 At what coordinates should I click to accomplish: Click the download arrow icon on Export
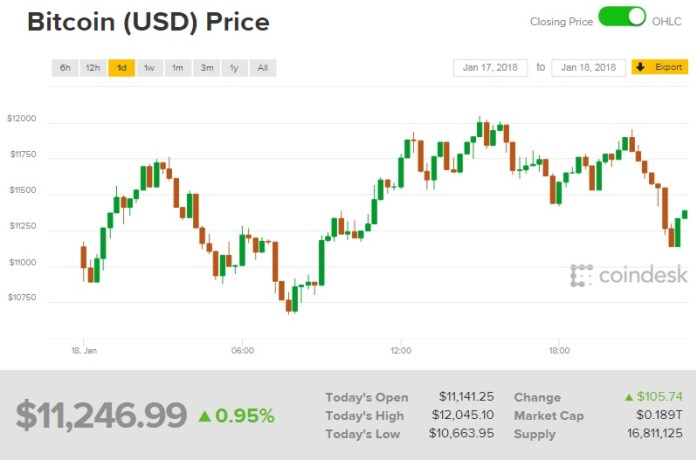(643, 68)
